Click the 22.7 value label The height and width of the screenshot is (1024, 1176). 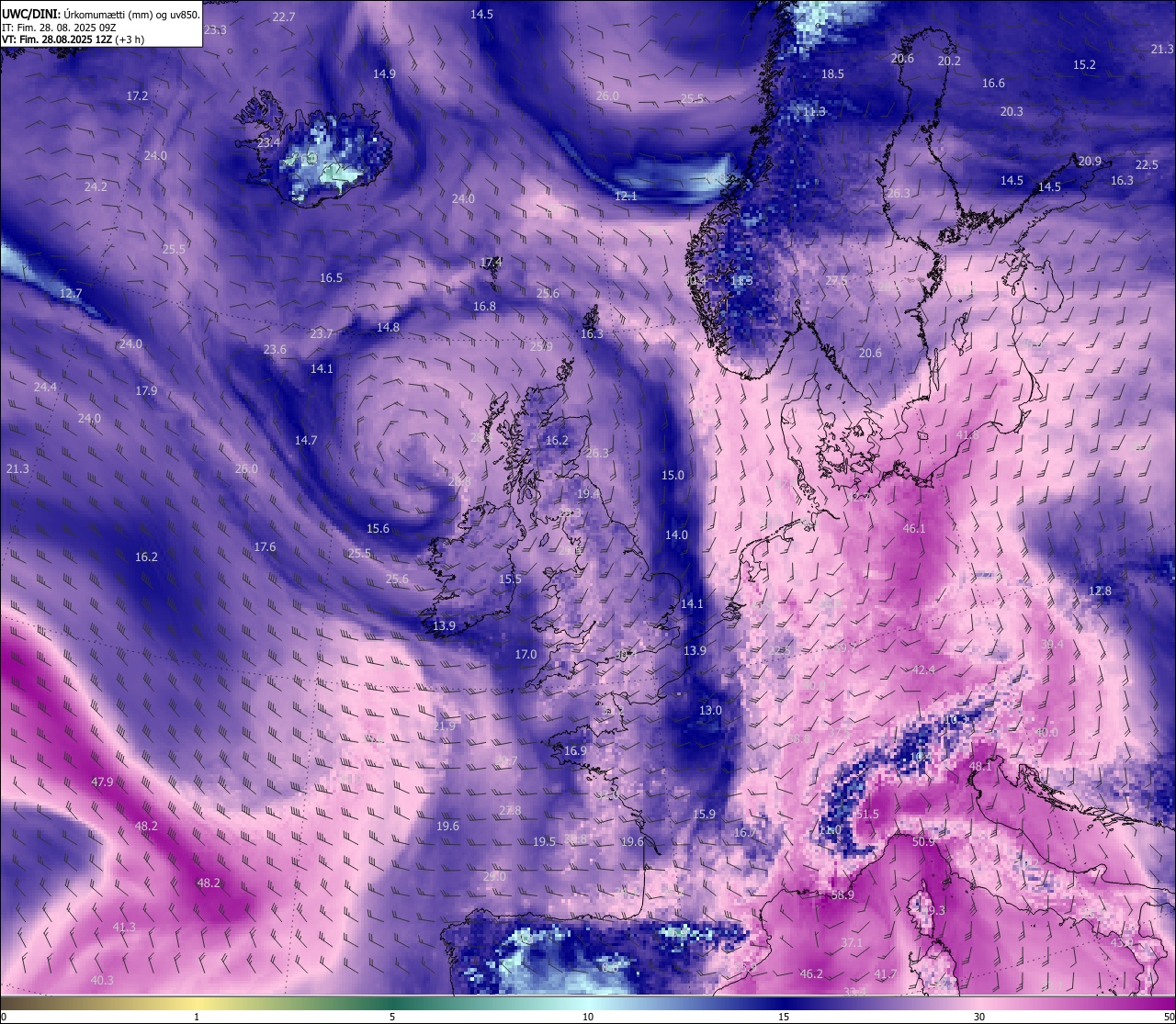[284, 17]
